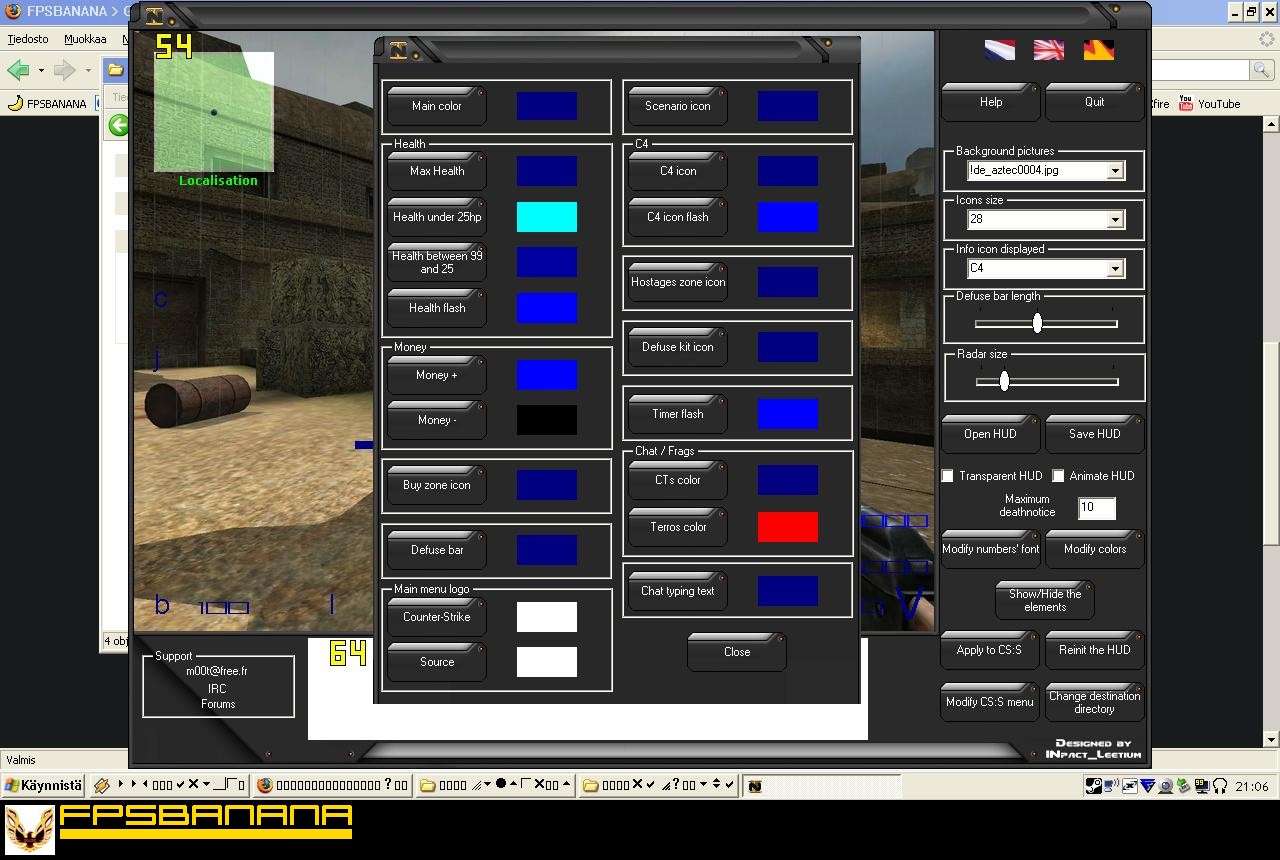Image resolution: width=1280 pixels, height=860 pixels.
Task: Open the webcam icon in the system tray
Action: click(1165, 786)
